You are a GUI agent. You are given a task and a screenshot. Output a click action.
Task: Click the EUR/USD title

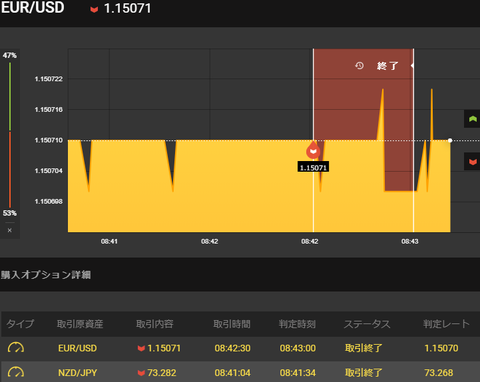[32, 8]
